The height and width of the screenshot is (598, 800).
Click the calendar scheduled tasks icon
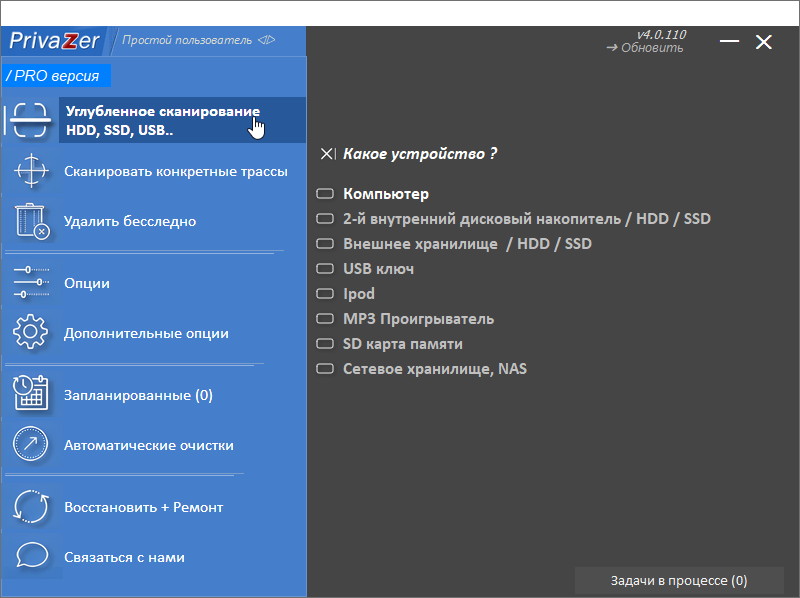coord(31,394)
